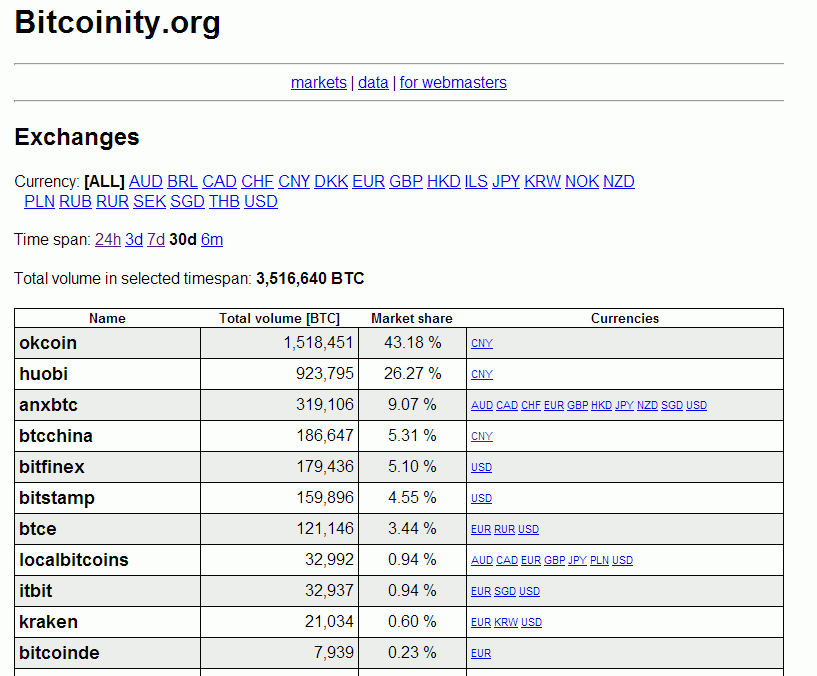Open EUR link in bitcoinde row
Viewport: 817px width, 676px height.
pos(481,654)
